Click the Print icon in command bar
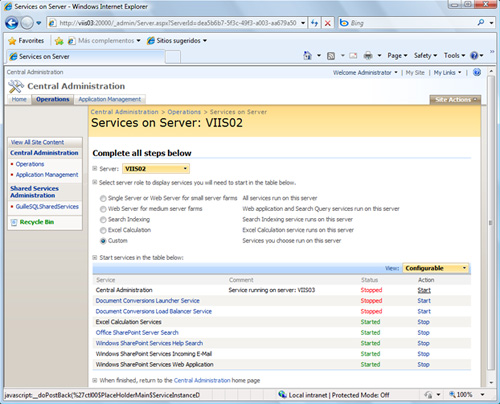Viewport: 500px width, 404px height. (368, 56)
